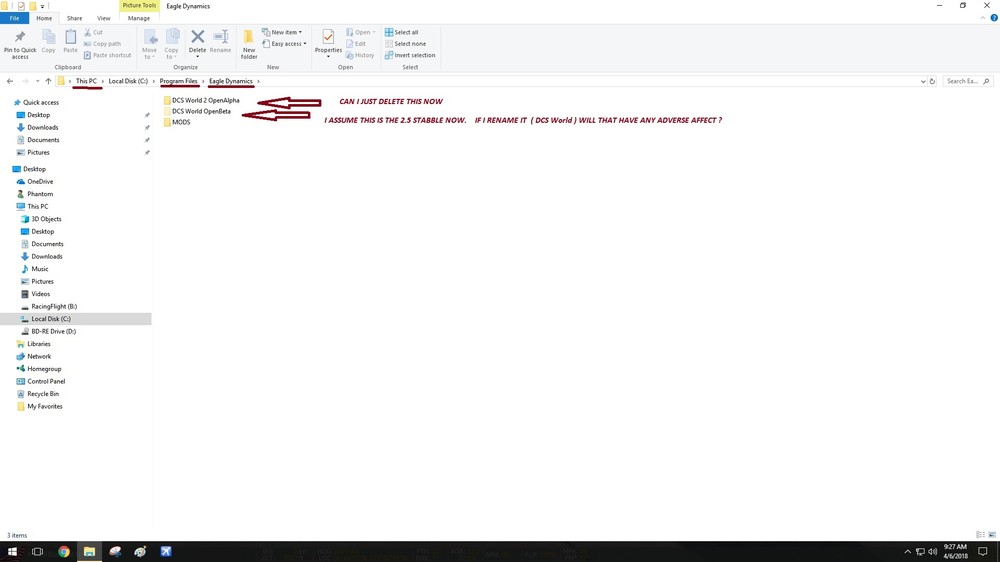This screenshot has height=562, width=1000.
Task: Choose Copy path in the ribbon
Action: [x=102, y=43]
